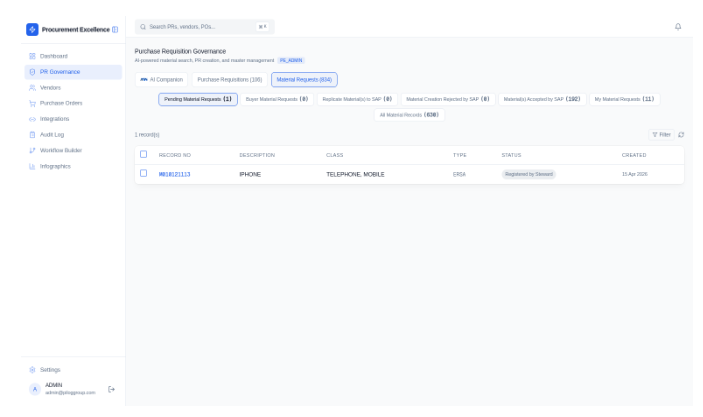Click the RECORD NO column header
The image size is (703, 417).
pyautogui.click(x=175, y=155)
